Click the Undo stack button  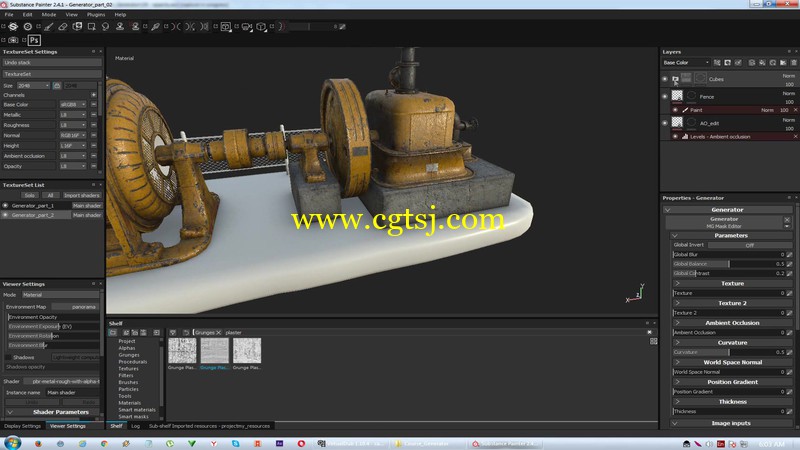pos(52,63)
